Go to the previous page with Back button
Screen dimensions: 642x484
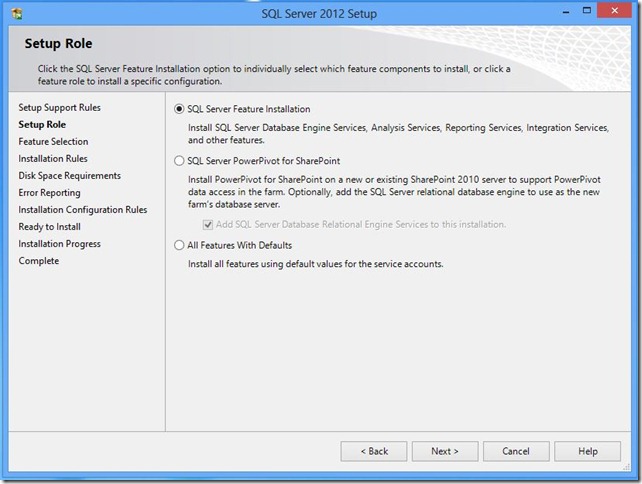374,451
